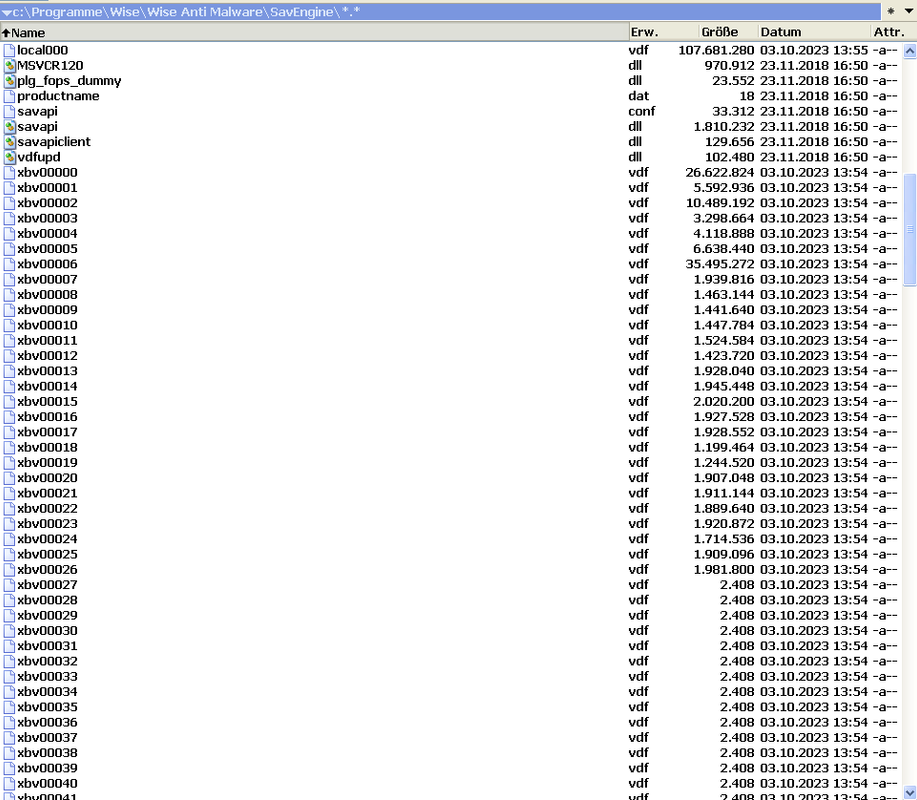Click the xbv00000 file icon

pos(9,173)
